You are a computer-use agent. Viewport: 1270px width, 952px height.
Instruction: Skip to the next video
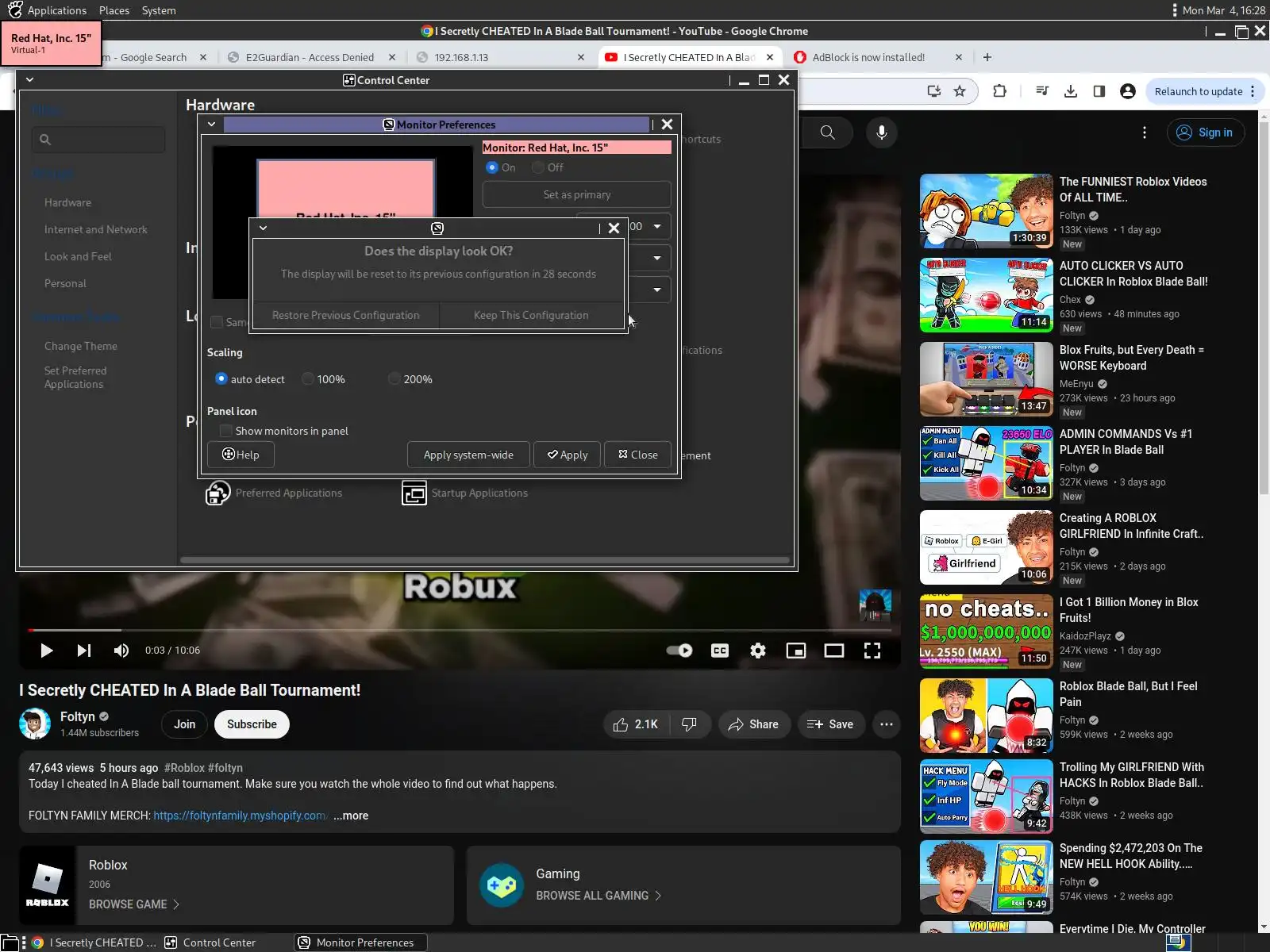83,651
